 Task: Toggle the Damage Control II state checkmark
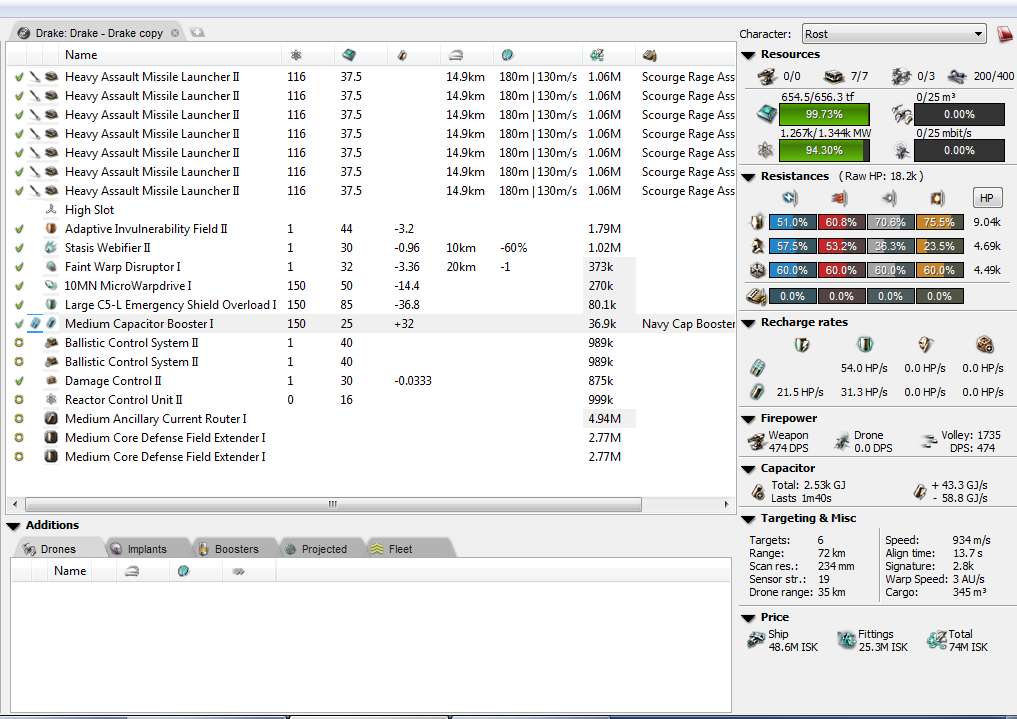click(19, 381)
